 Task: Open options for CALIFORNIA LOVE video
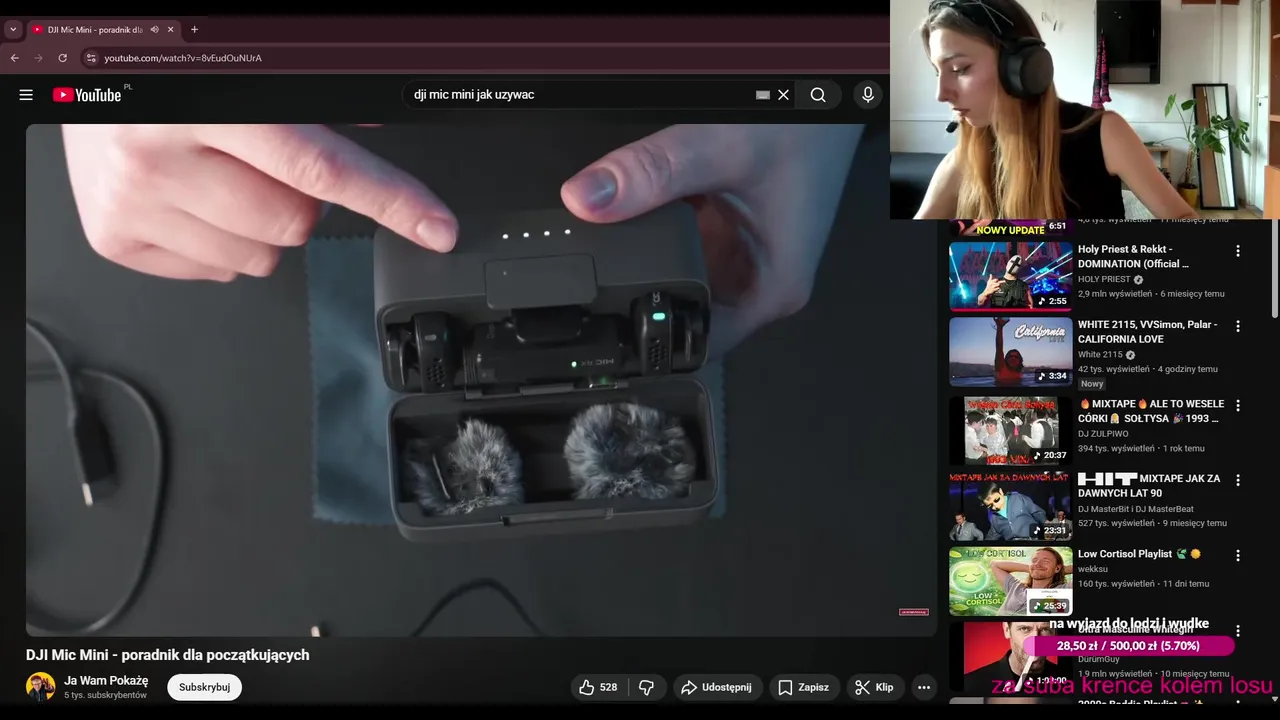(x=1238, y=326)
